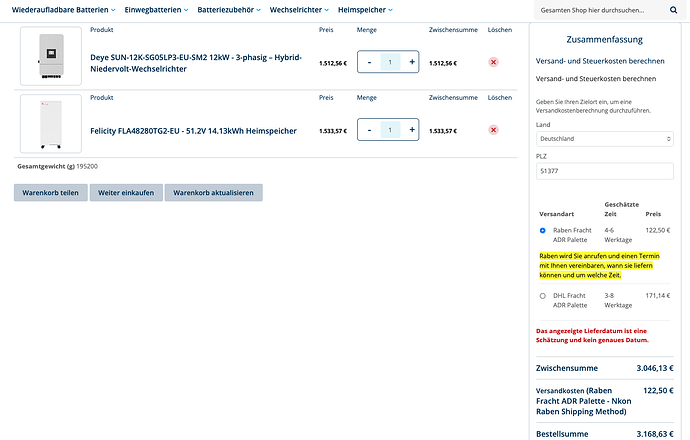The height and width of the screenshot is (440, 690).
Task: Click the DHL Fracht price 171,14 €
Action: (658, 296)
